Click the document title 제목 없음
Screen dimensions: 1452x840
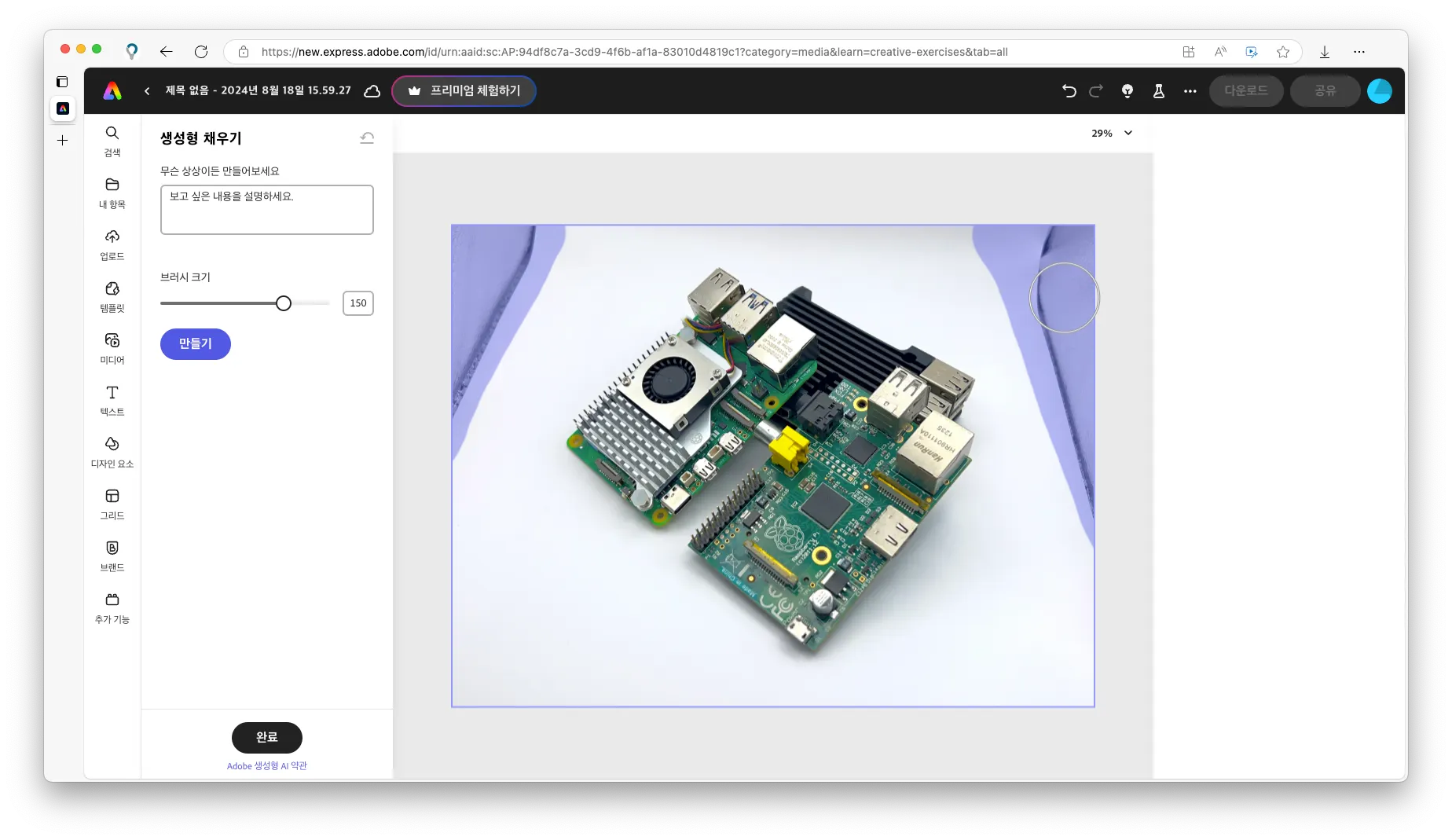tap(258, 91)
